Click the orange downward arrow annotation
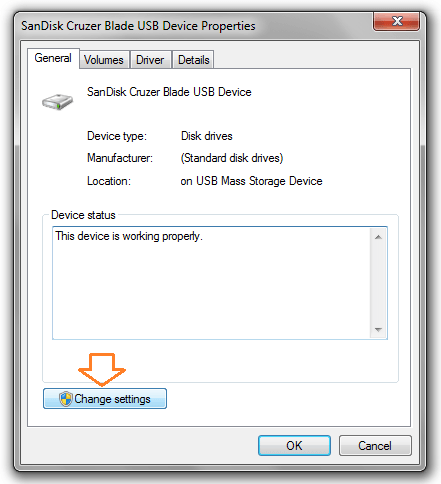 click(x=102, y=370)
